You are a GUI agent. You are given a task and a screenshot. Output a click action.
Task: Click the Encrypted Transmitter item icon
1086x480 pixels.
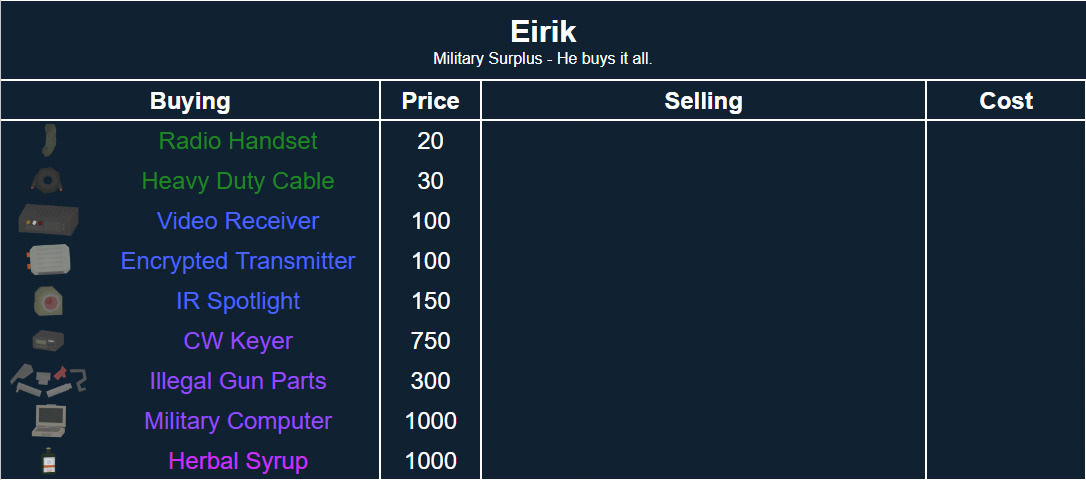pos(48,261)
